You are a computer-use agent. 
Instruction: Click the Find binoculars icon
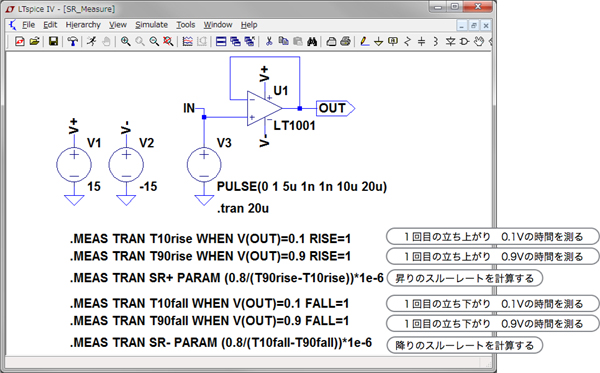pyautogui.click(x=312, y=41)
